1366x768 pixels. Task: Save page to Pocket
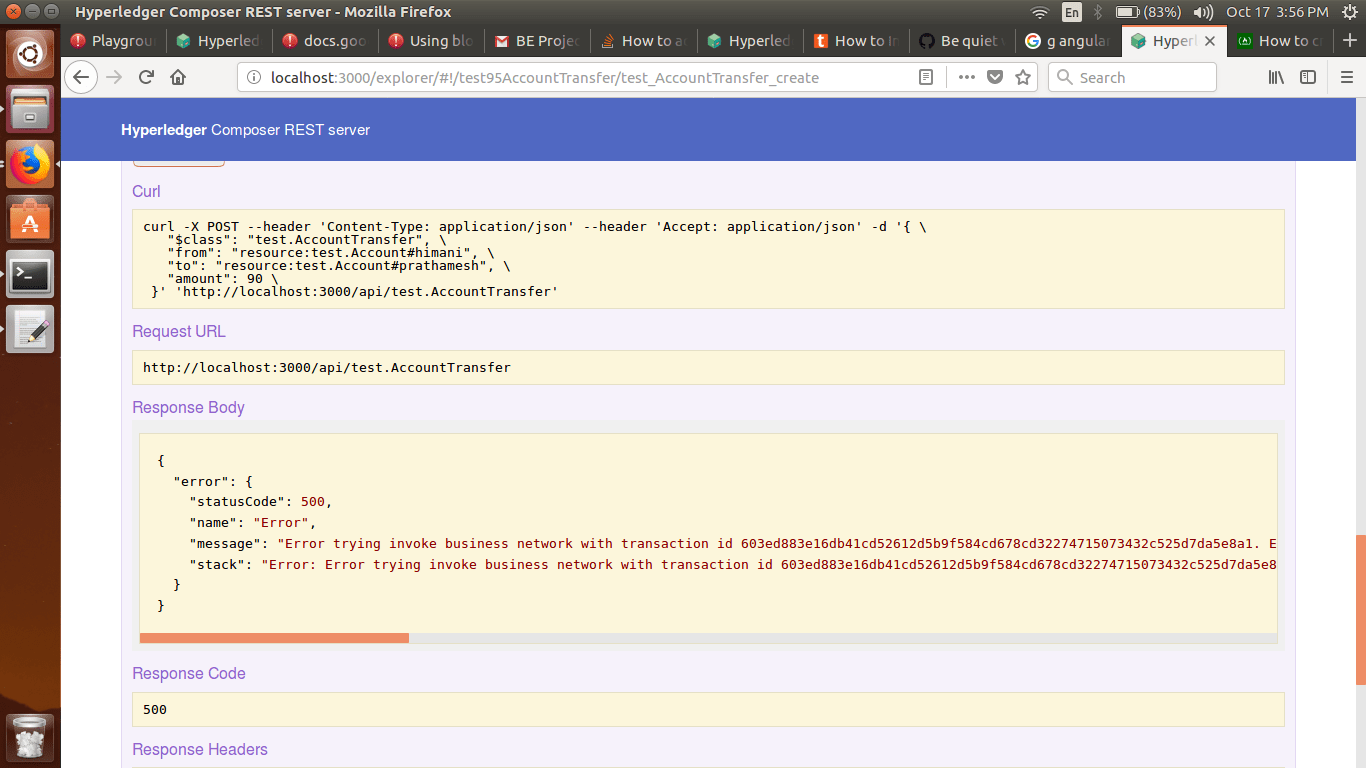pos(994,77)
